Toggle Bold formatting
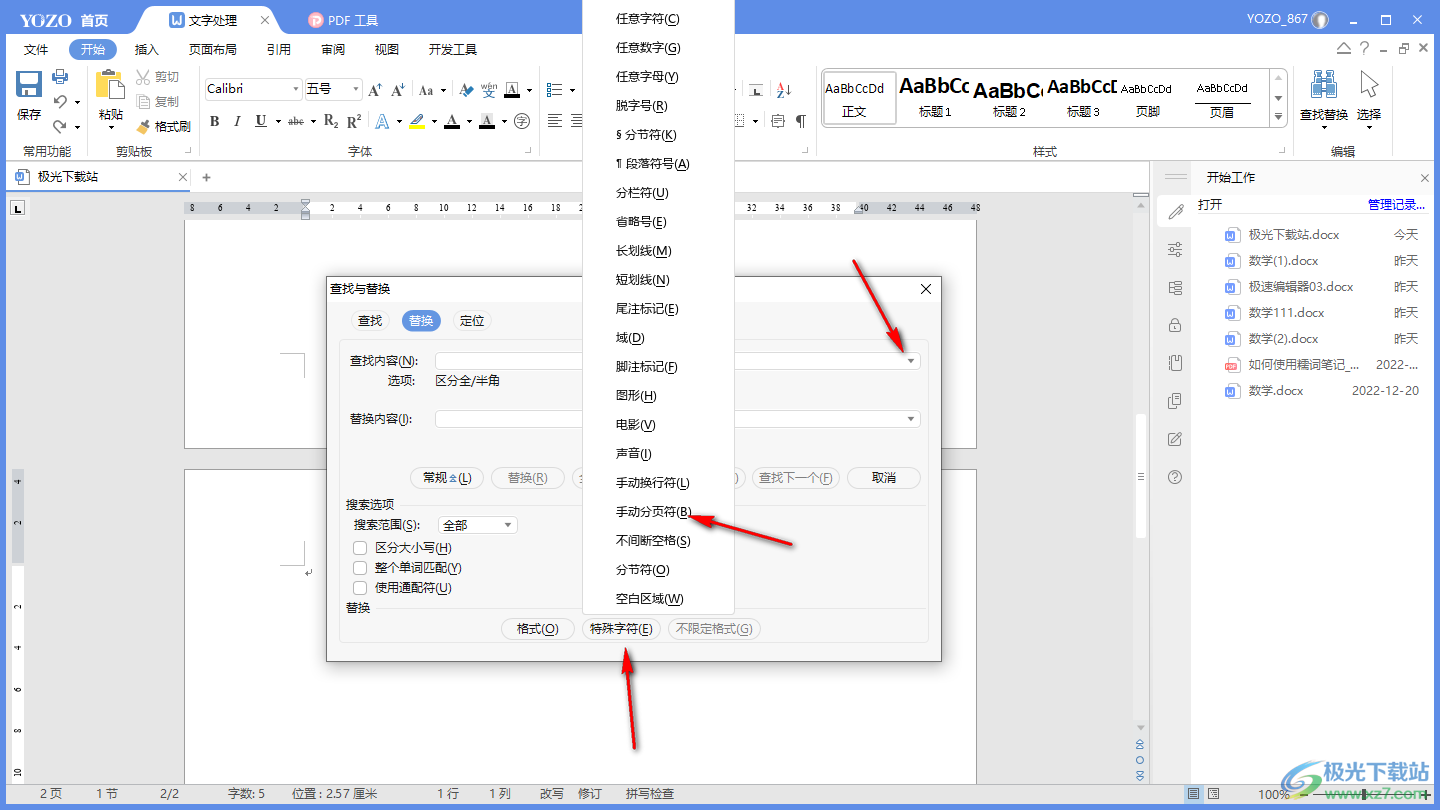The height and width of the screenshot is (810, 1440). point(214,121)
